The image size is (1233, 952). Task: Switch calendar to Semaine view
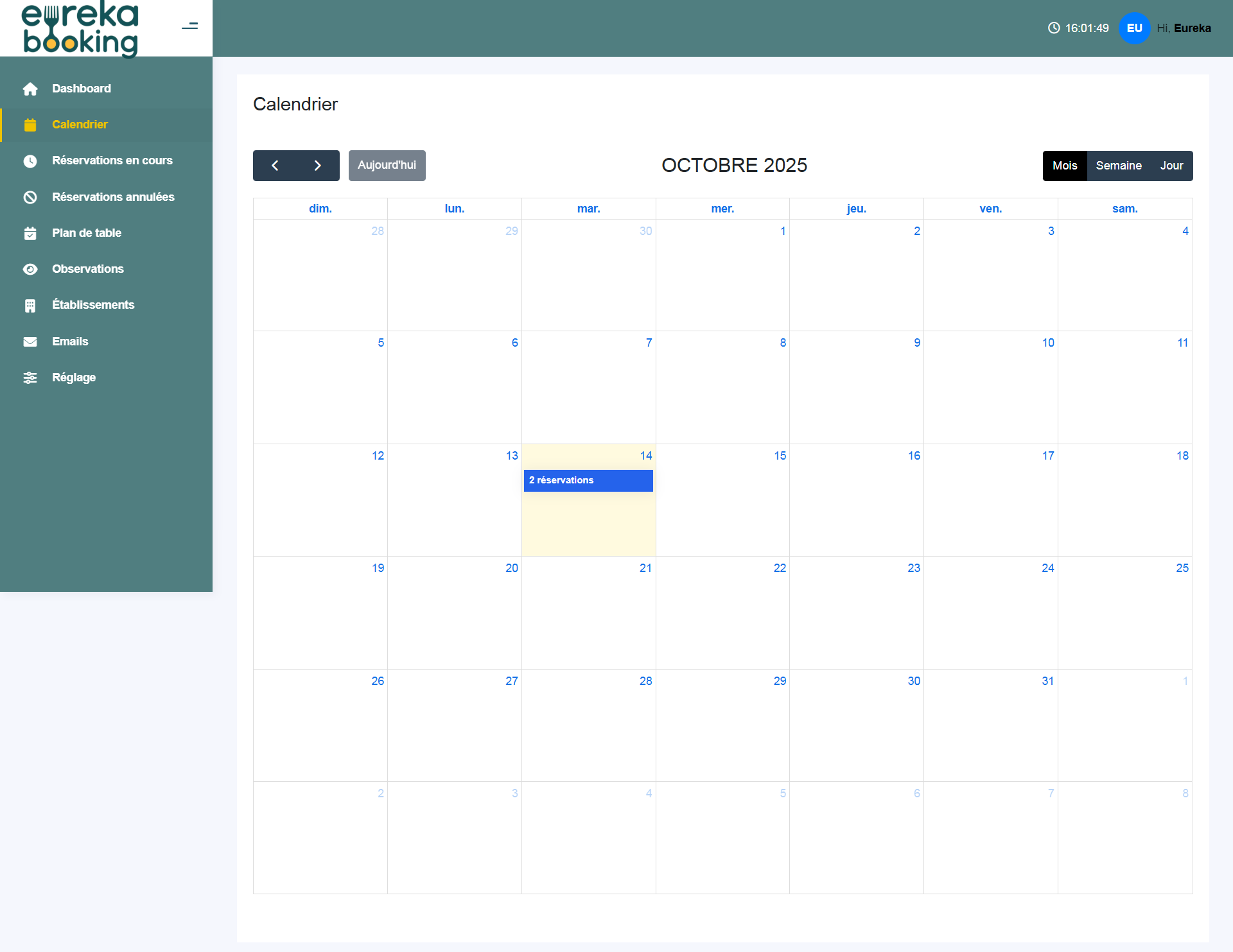(x=1118, y=166)
